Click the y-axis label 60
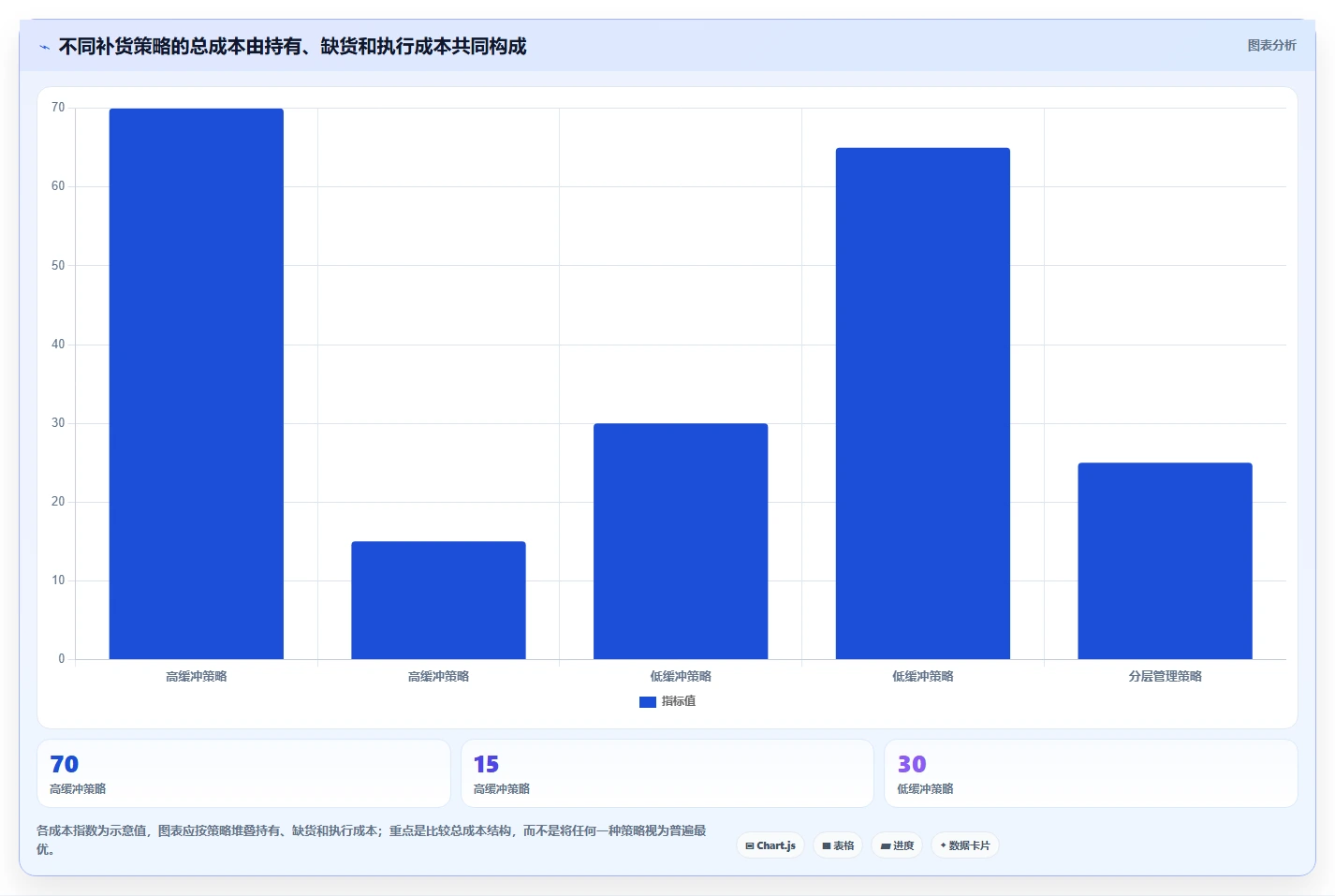Viewport: 1335px width, 896px height. pos(58,186)
